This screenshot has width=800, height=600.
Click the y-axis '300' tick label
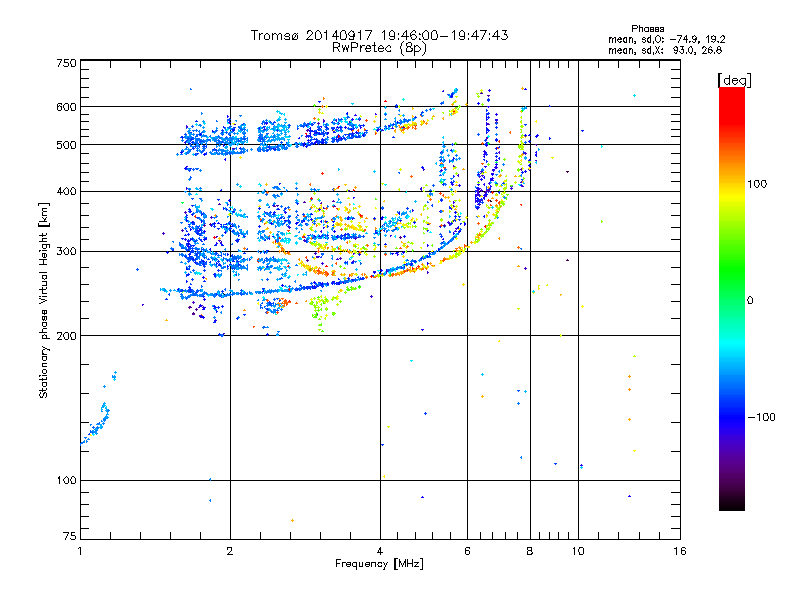point(66,252)
